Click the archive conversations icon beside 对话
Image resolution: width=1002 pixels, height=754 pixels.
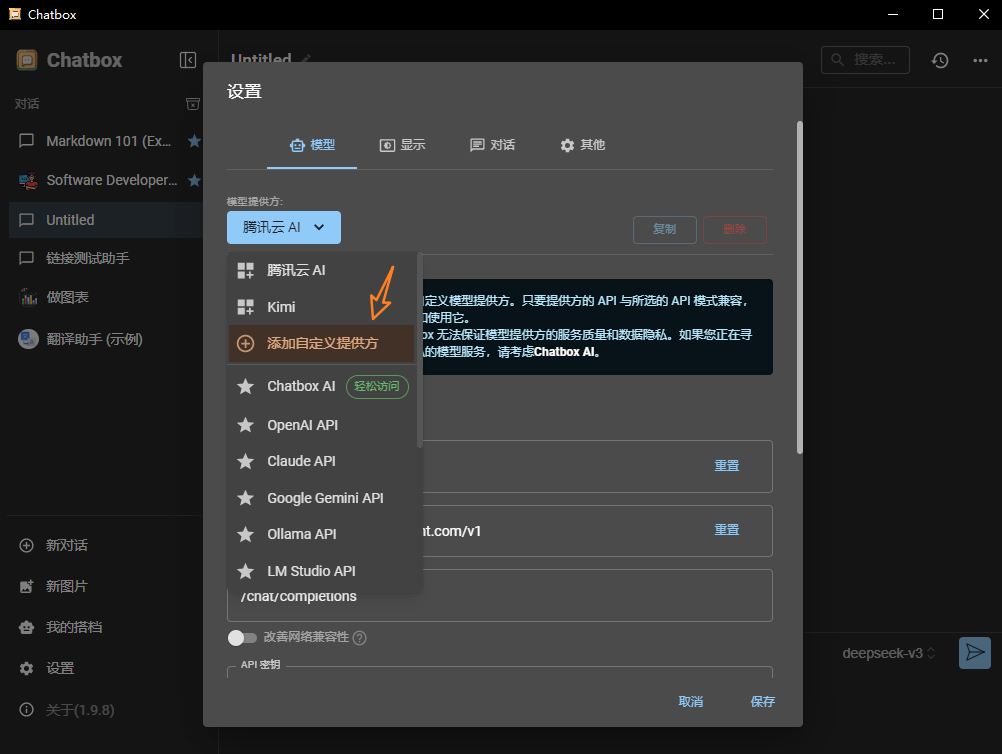pyautogui.click(x=192, y=104)
